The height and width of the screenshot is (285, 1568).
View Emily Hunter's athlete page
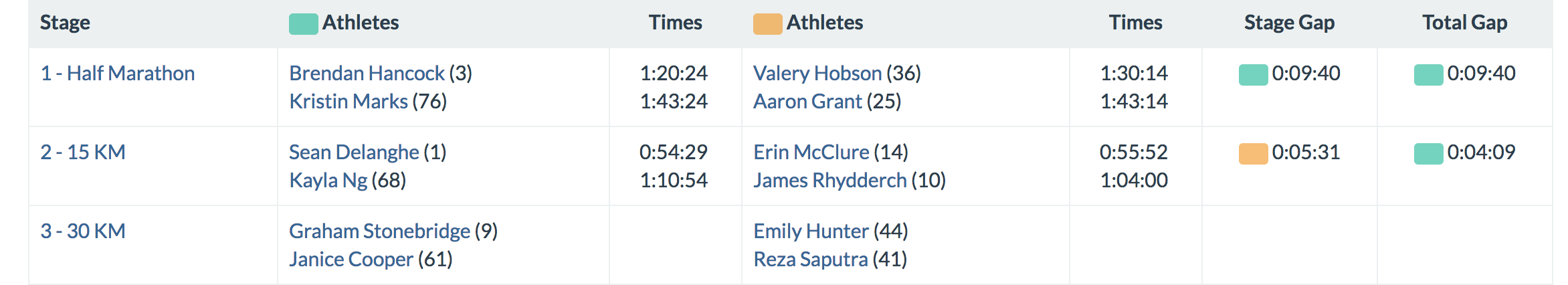click(x=811, y=231)
